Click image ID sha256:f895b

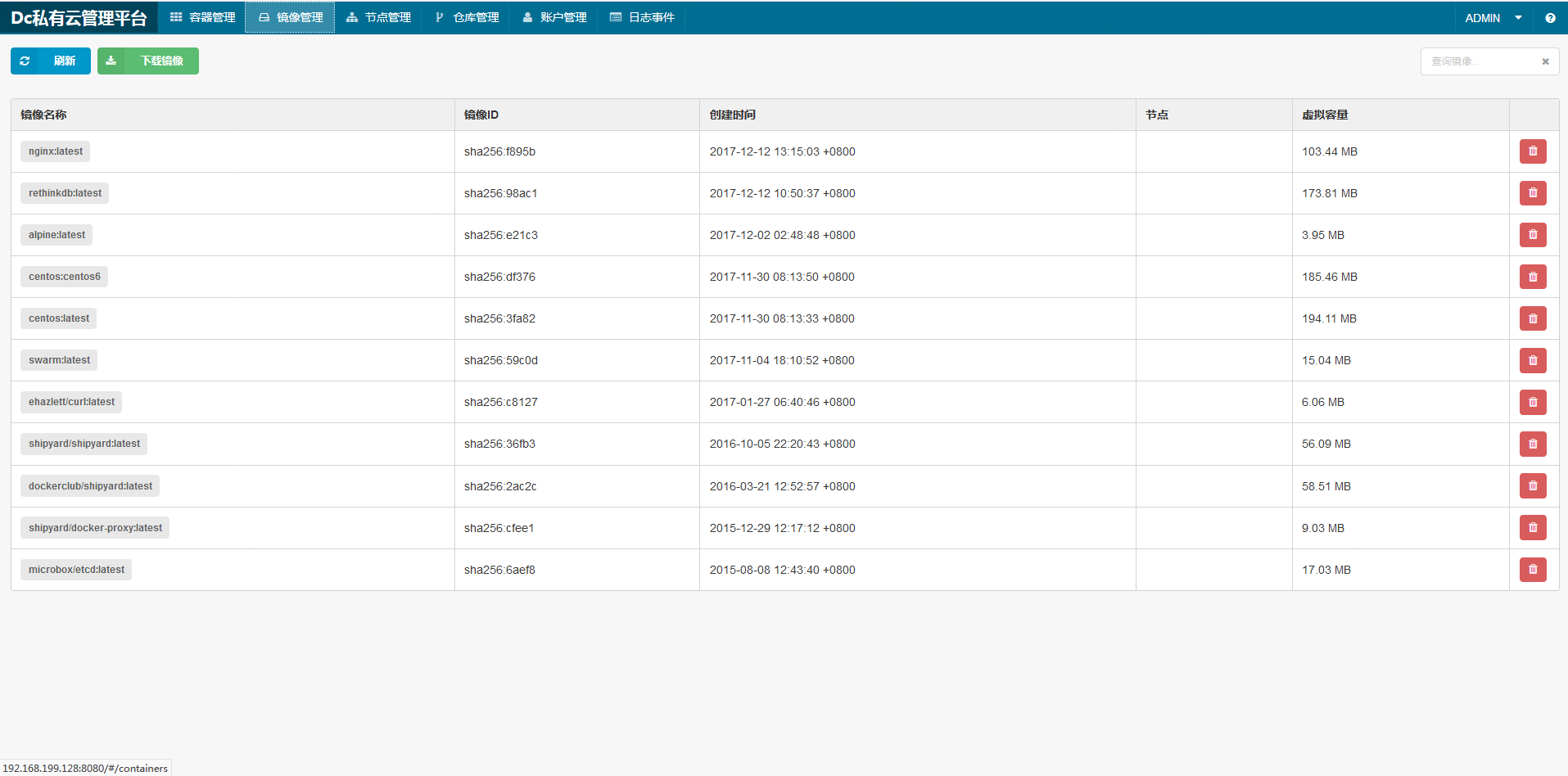click(499, 151)
